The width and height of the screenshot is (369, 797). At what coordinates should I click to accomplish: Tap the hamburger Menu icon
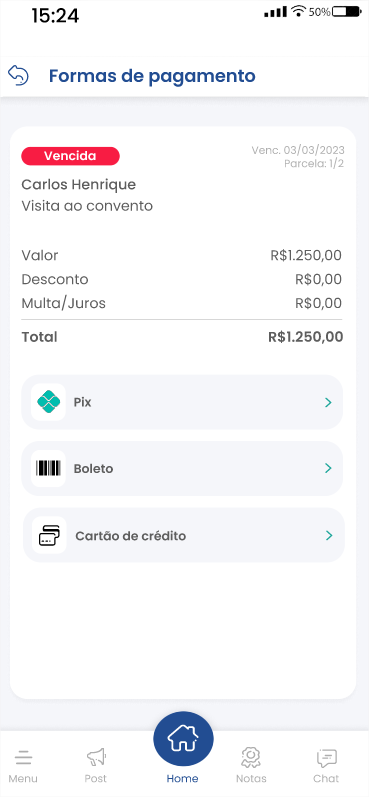pyautogui.click(x=23, y=758)
